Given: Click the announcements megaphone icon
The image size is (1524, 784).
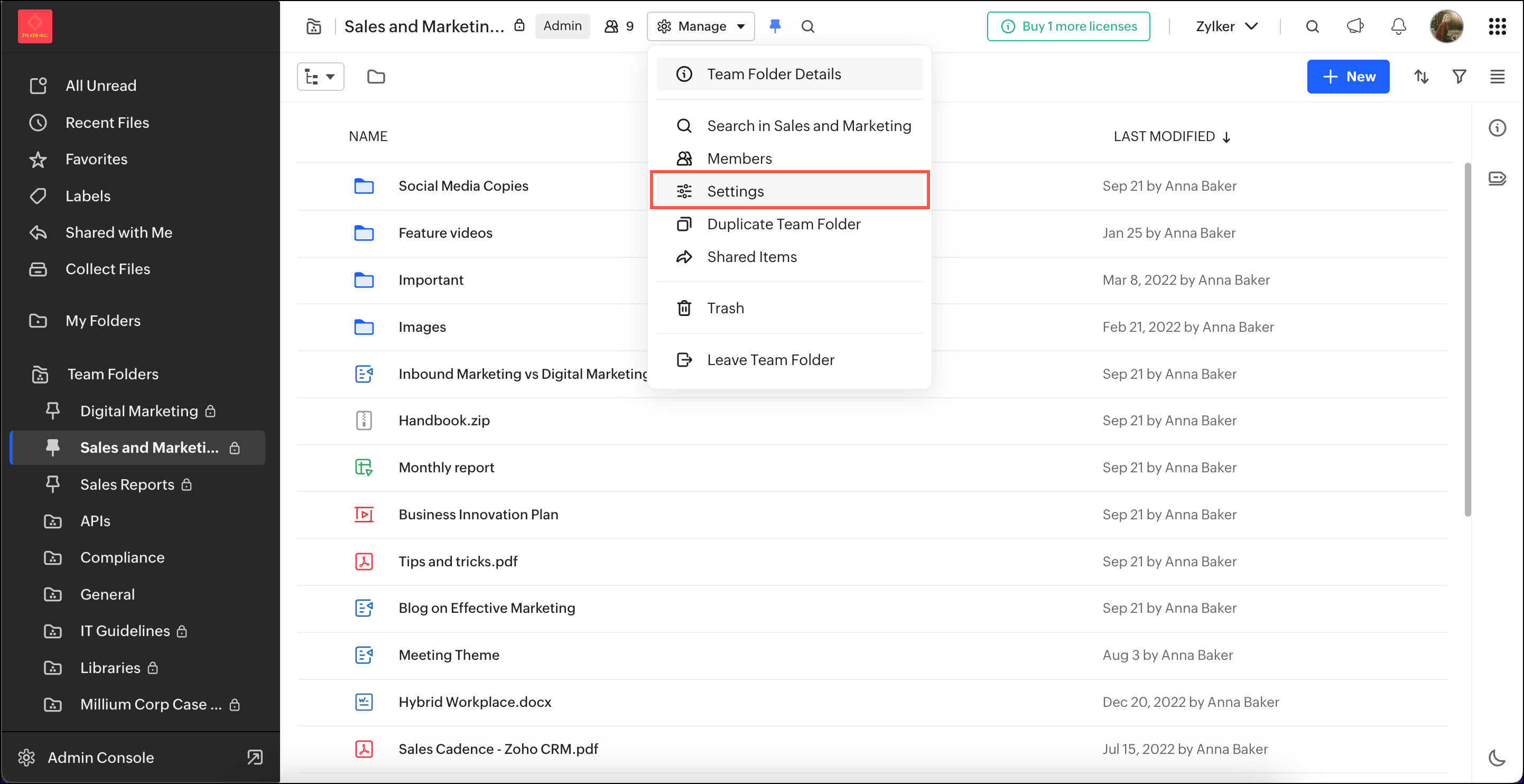Looking at the screenshot, I should 1355,26.
